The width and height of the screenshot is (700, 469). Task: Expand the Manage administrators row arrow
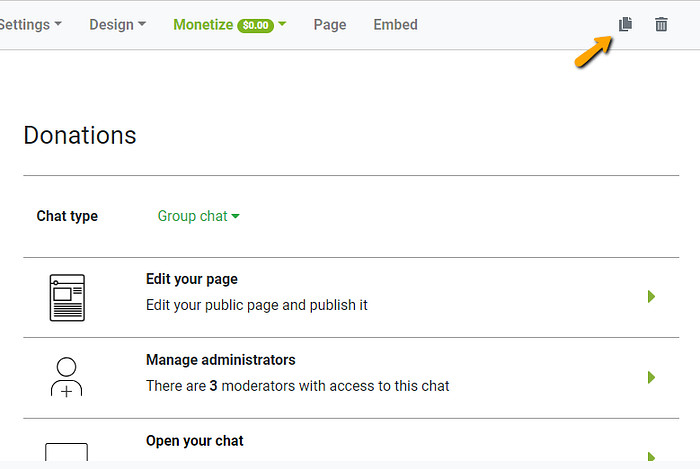[651, 377]
